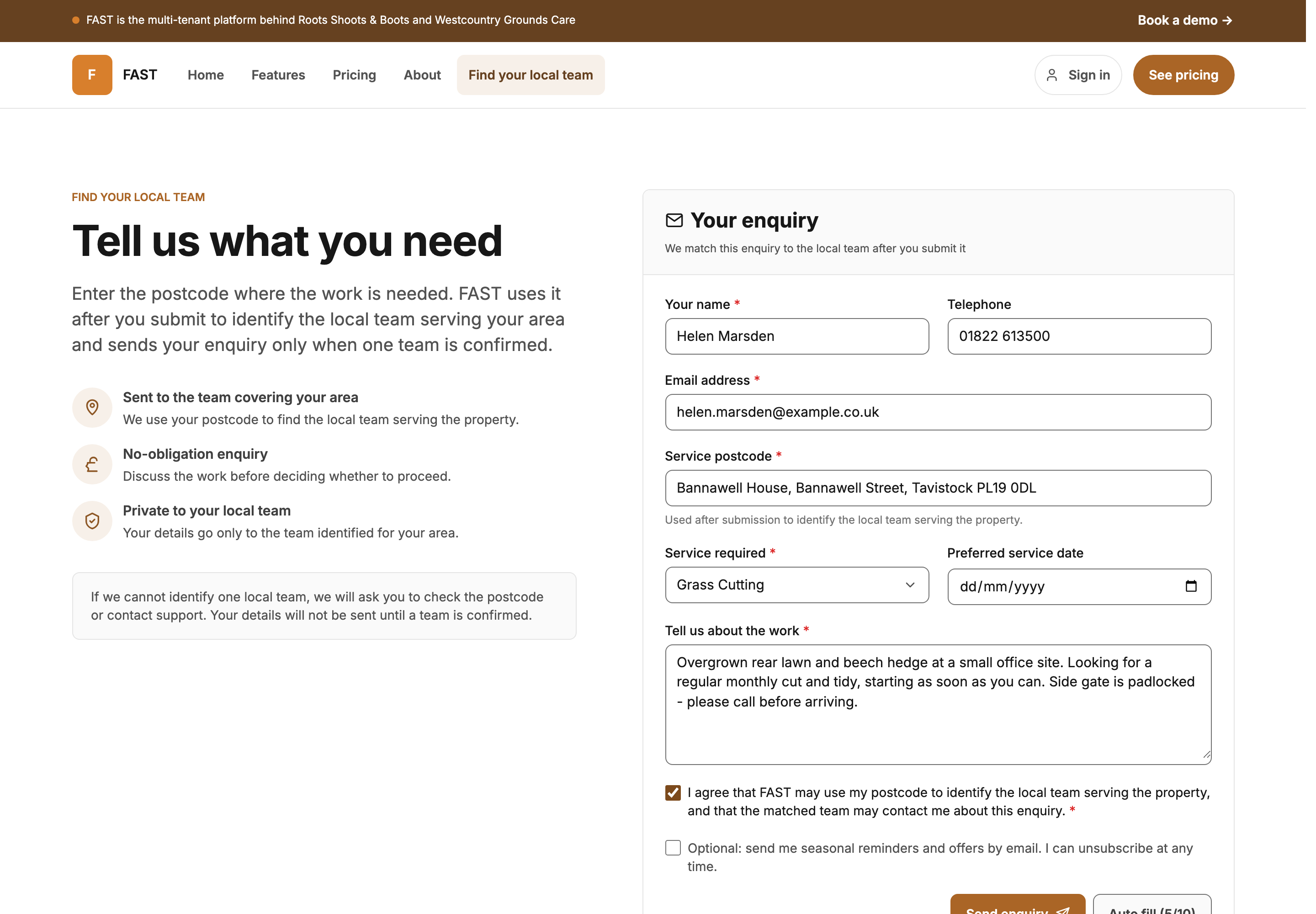Click the user icon in Sign in button
This screenshot has height=914, width=1316.
1051,75
